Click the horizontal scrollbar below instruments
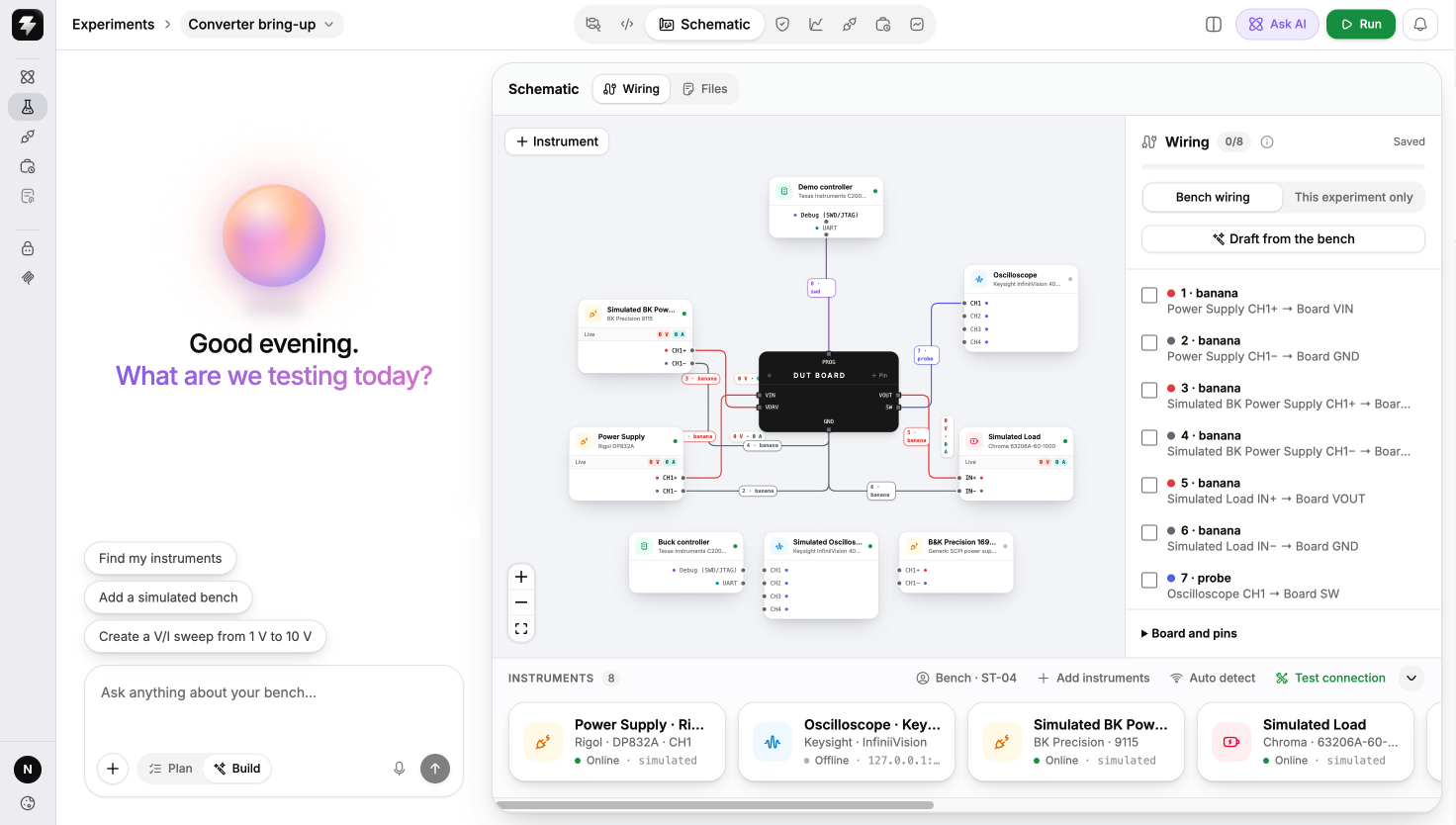The image size is (1456, 825). click(x=715, y=805)
